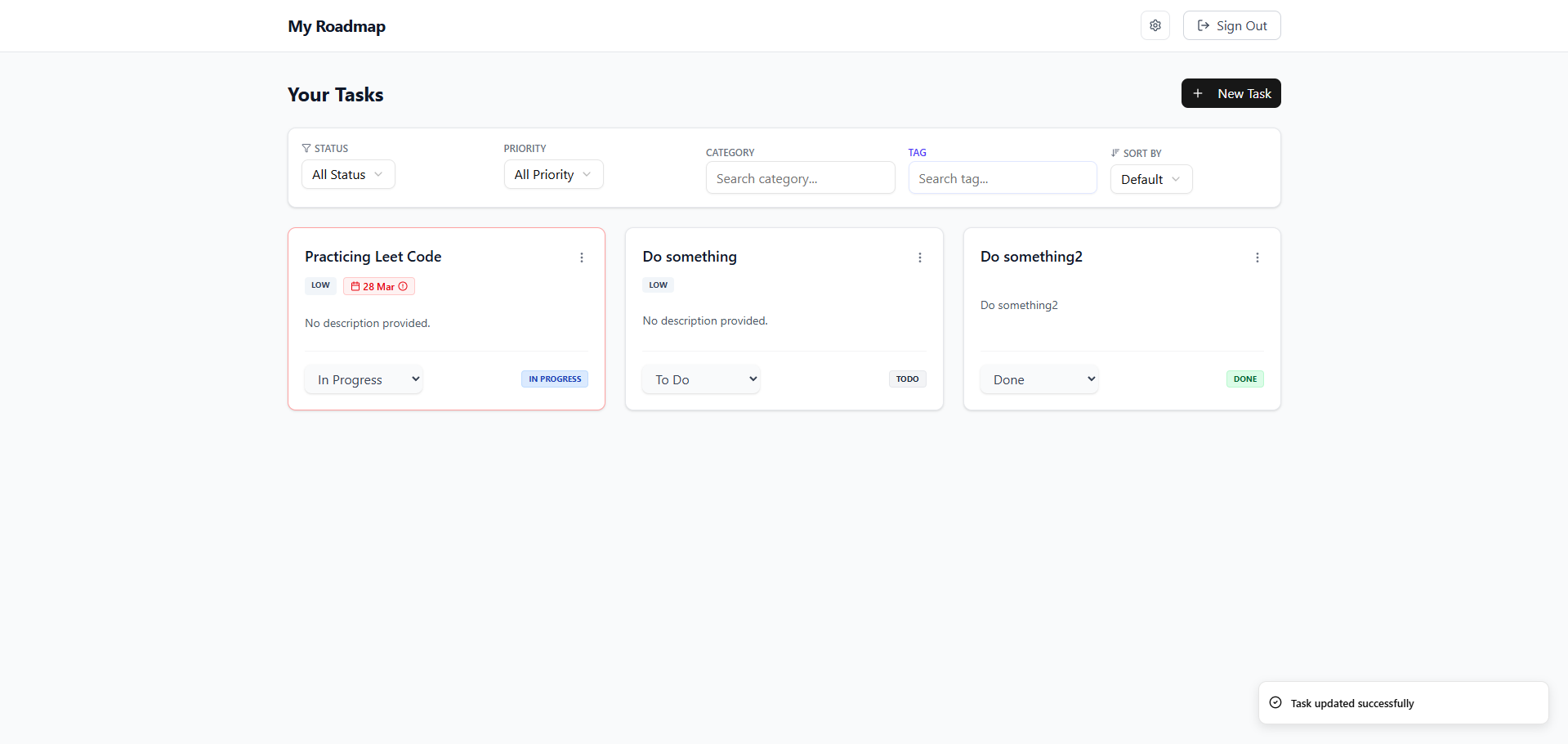Click the DONE status badge
This screenshot has height=744, width=1568.
[1245, 379]
